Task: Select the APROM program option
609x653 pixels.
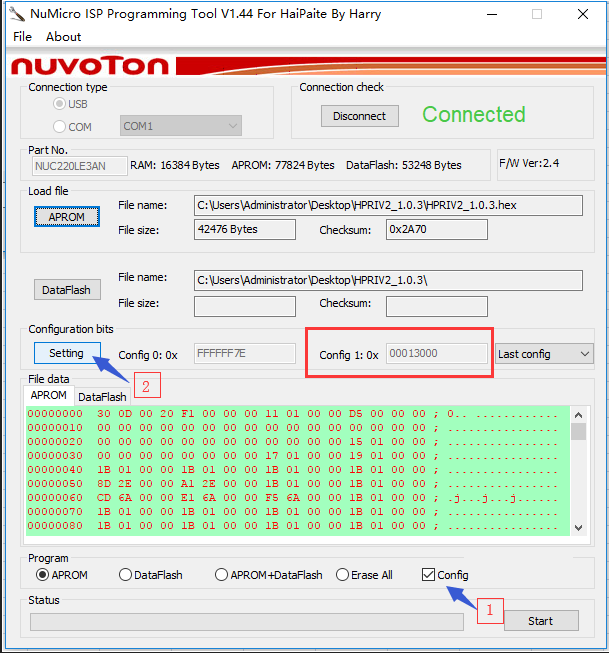Action: click(62, 575)
